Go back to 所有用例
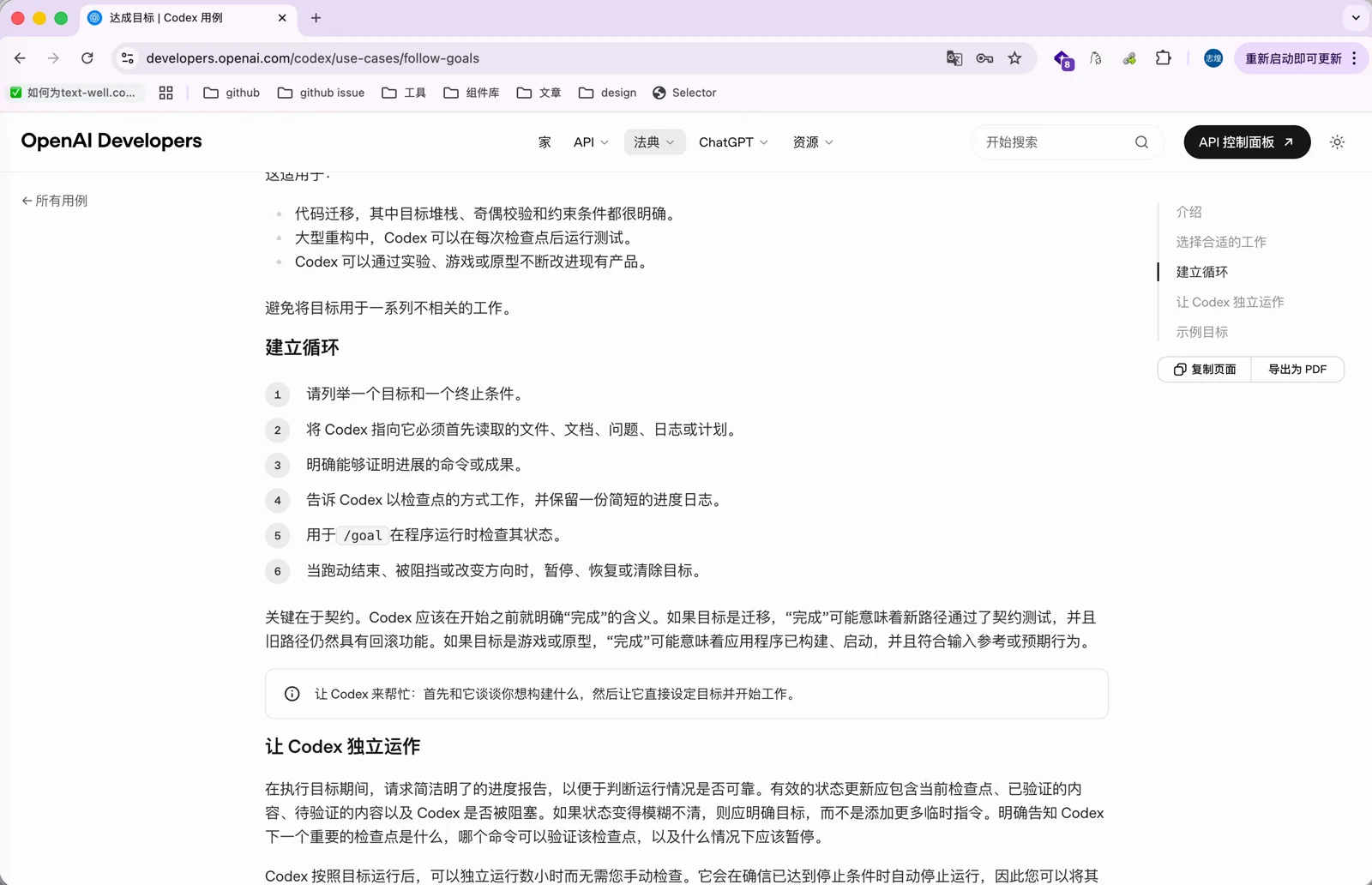 tap(54, 201)
